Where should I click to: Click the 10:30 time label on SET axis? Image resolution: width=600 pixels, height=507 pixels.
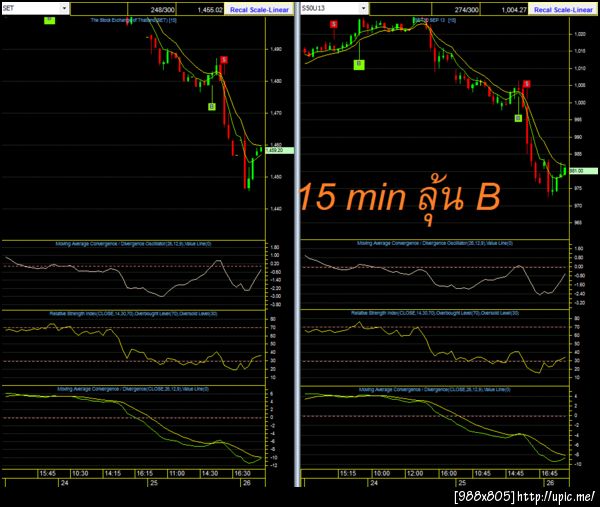coord(80,474)
